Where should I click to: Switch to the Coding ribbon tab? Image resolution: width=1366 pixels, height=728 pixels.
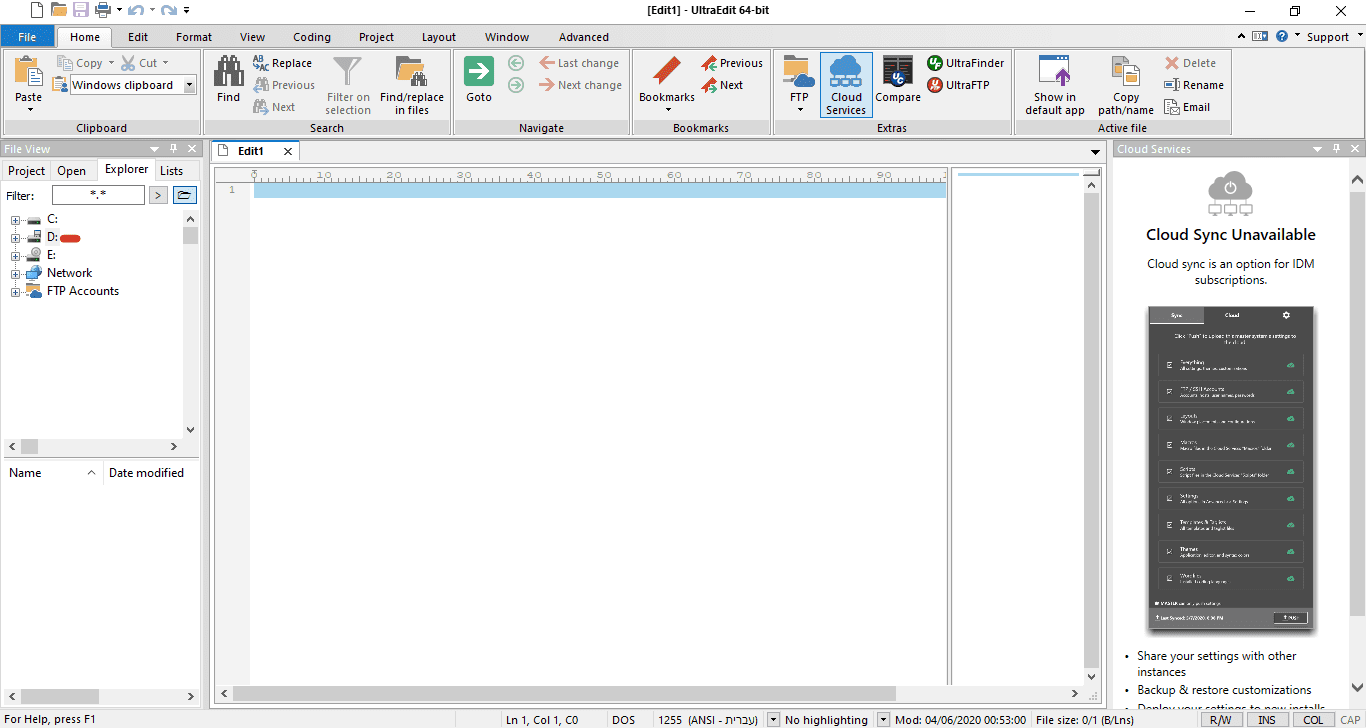pyautogui.click(x=311, y=37)
